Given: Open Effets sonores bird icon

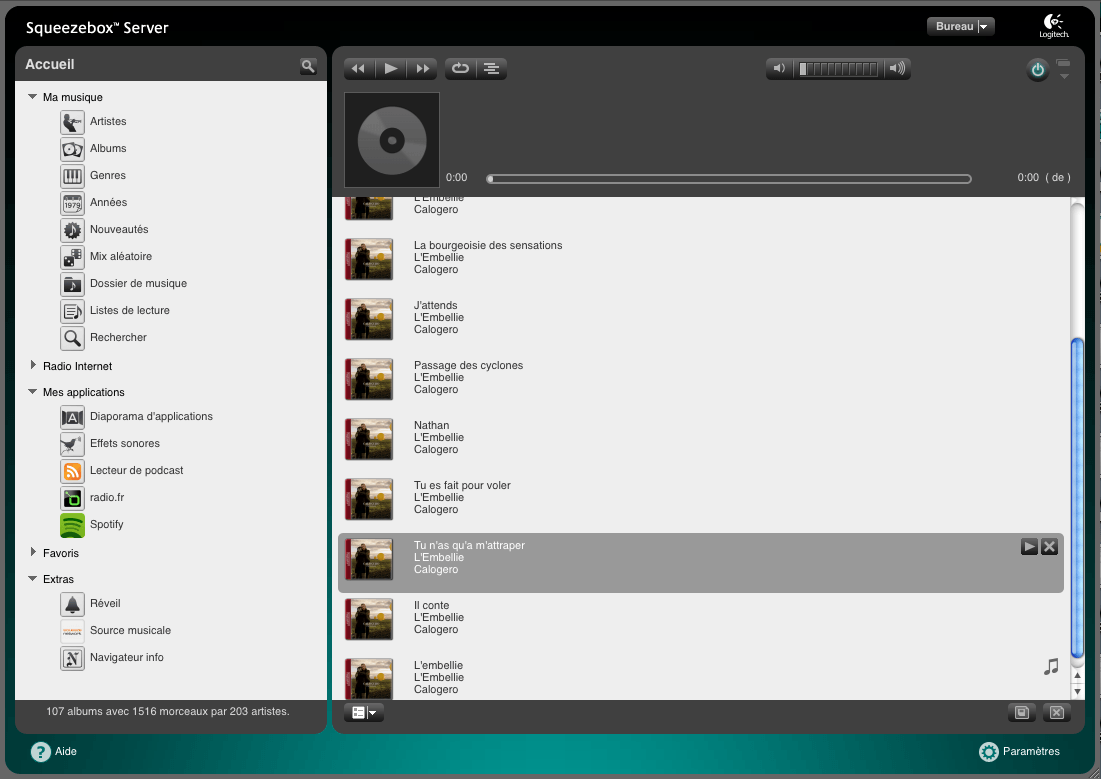Looking at the screenshot, I should point(72,444).
